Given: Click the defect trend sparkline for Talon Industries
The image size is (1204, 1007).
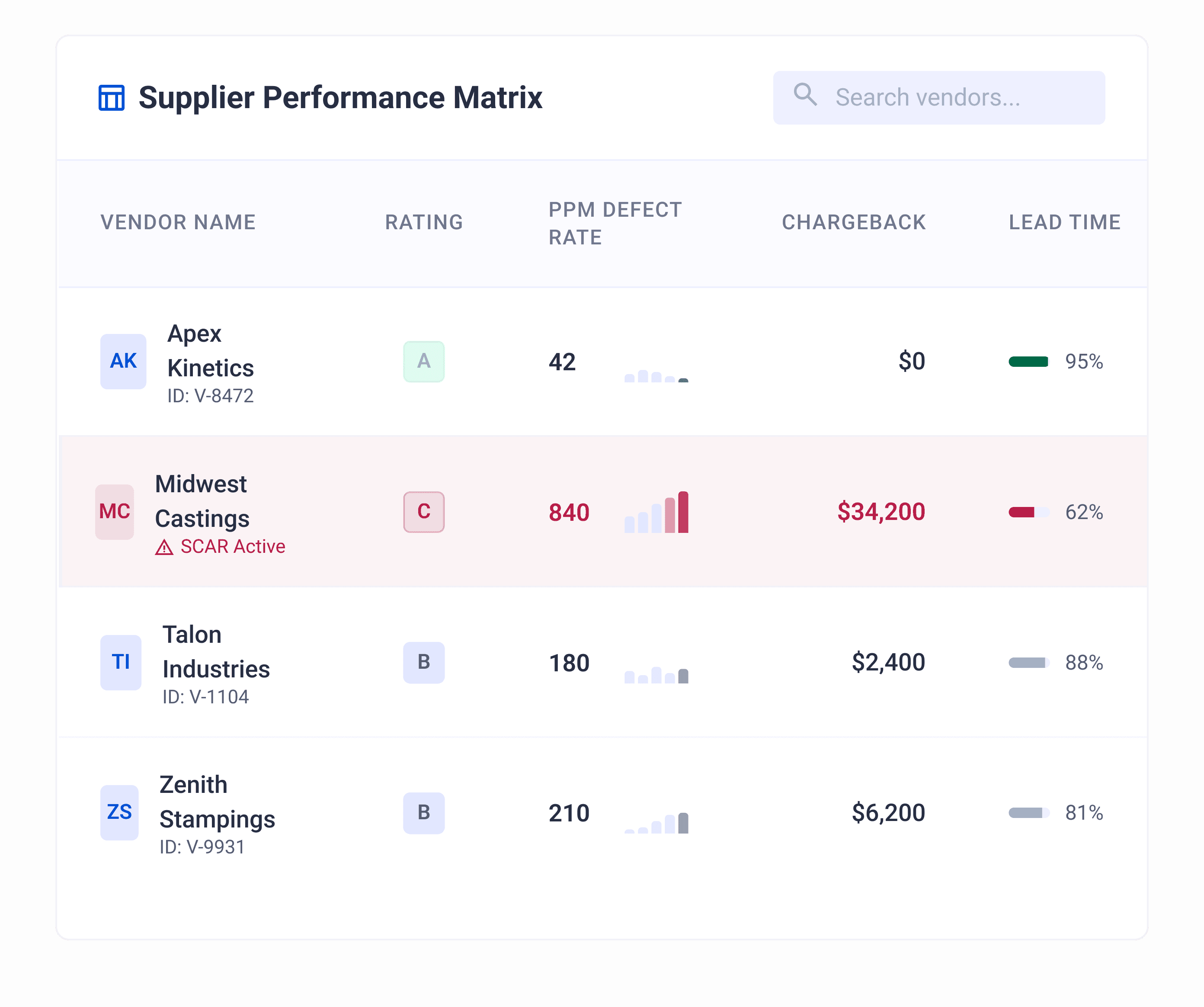Looking at the screenshot, I should click(656, 675).
